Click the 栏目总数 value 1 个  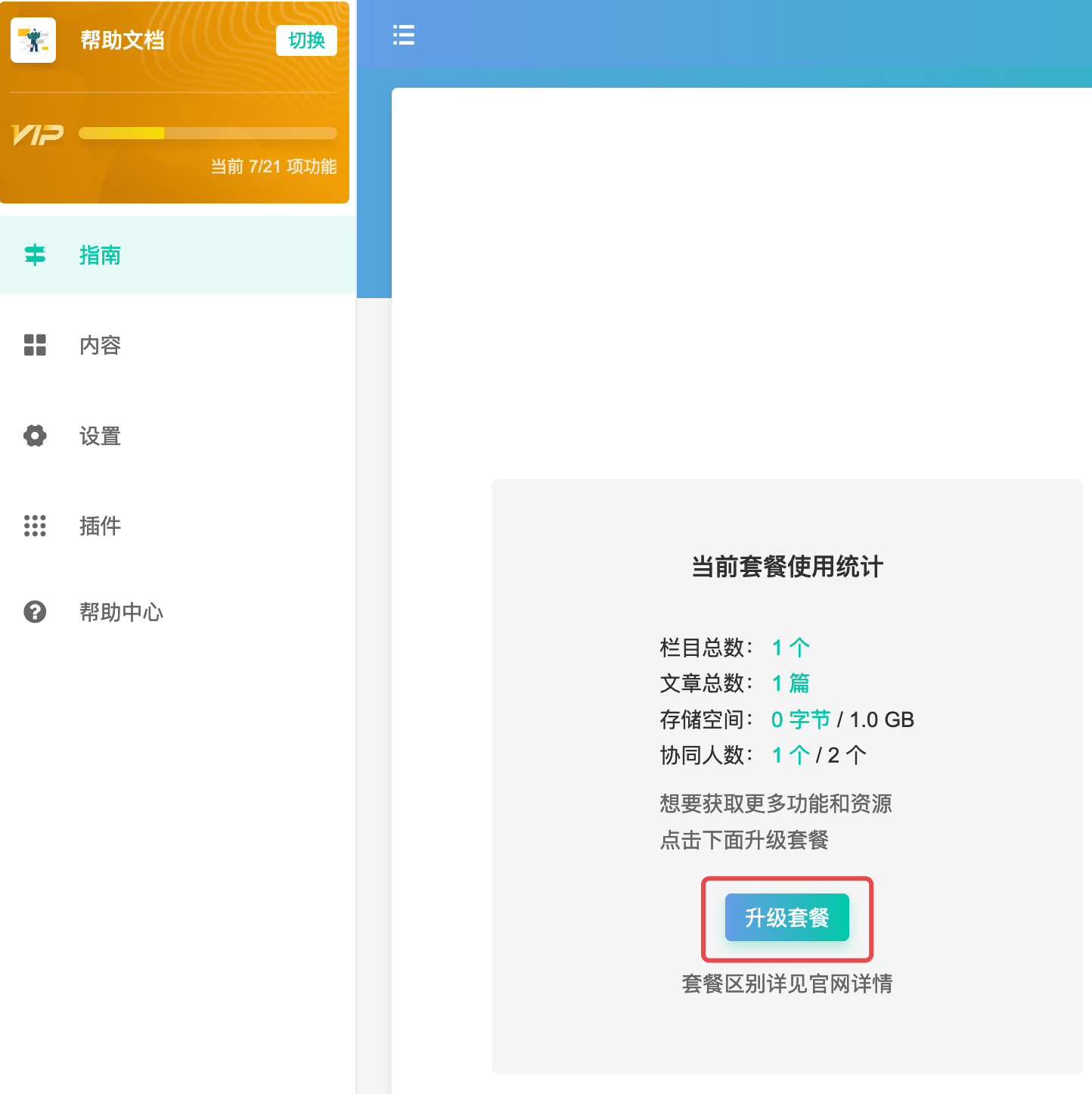[791, 648]
